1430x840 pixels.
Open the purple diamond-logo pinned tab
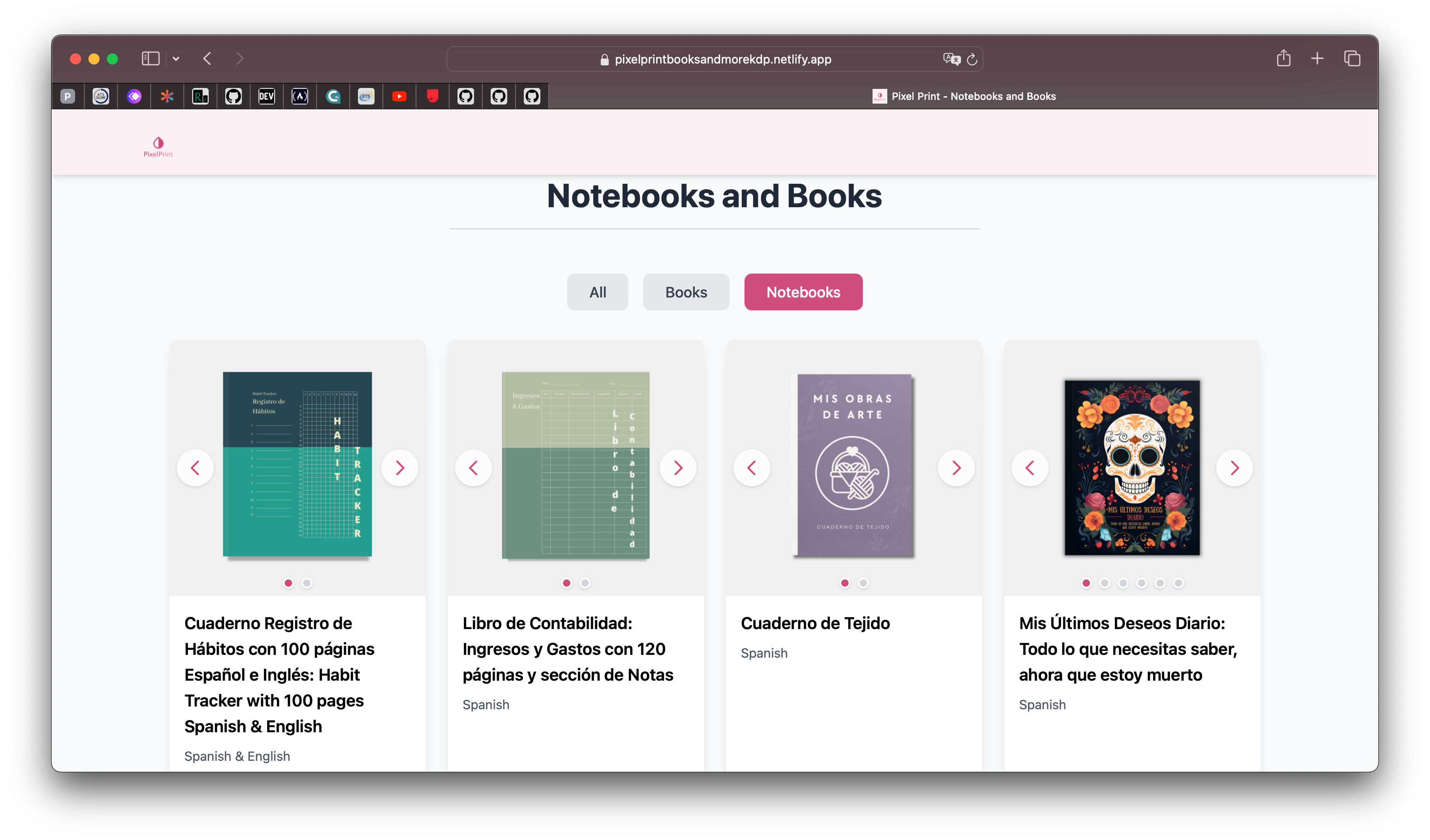(134, 96)
